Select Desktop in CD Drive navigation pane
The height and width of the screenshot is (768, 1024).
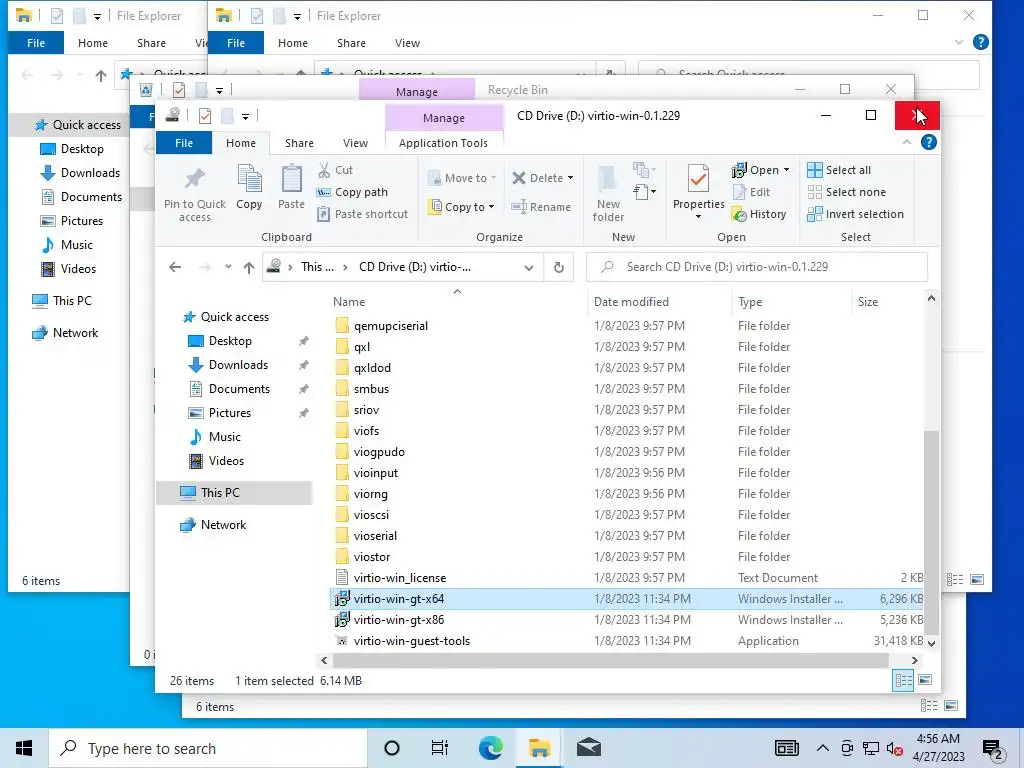click(x=230, y=341)
